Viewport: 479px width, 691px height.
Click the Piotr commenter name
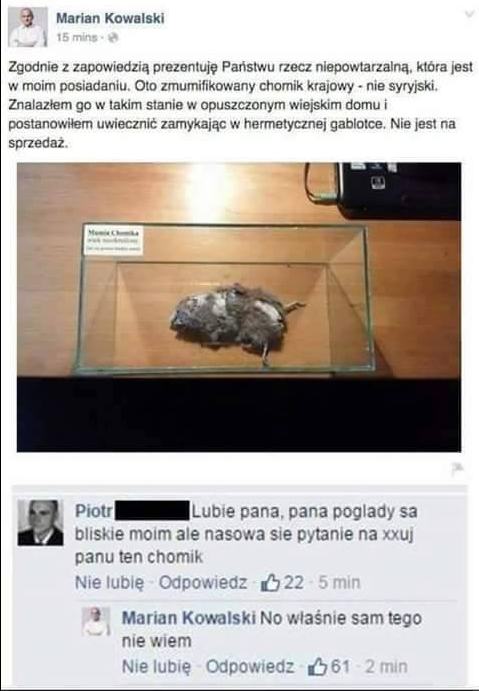point(94,511)
